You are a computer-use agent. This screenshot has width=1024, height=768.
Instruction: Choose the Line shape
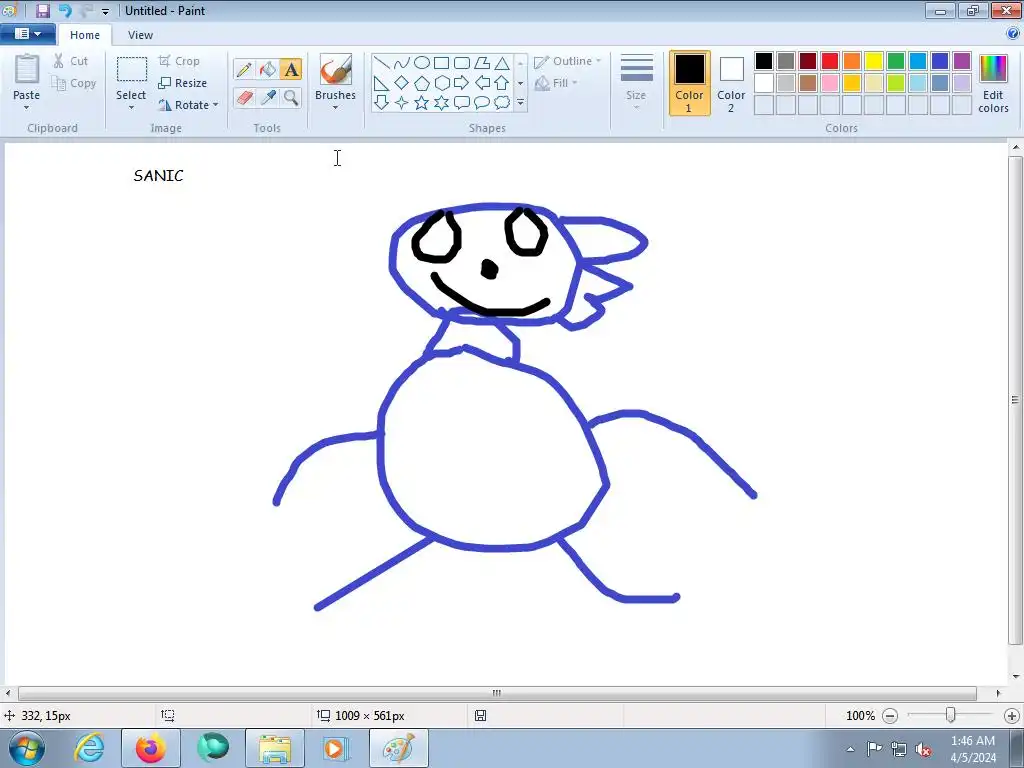point(382,63)
